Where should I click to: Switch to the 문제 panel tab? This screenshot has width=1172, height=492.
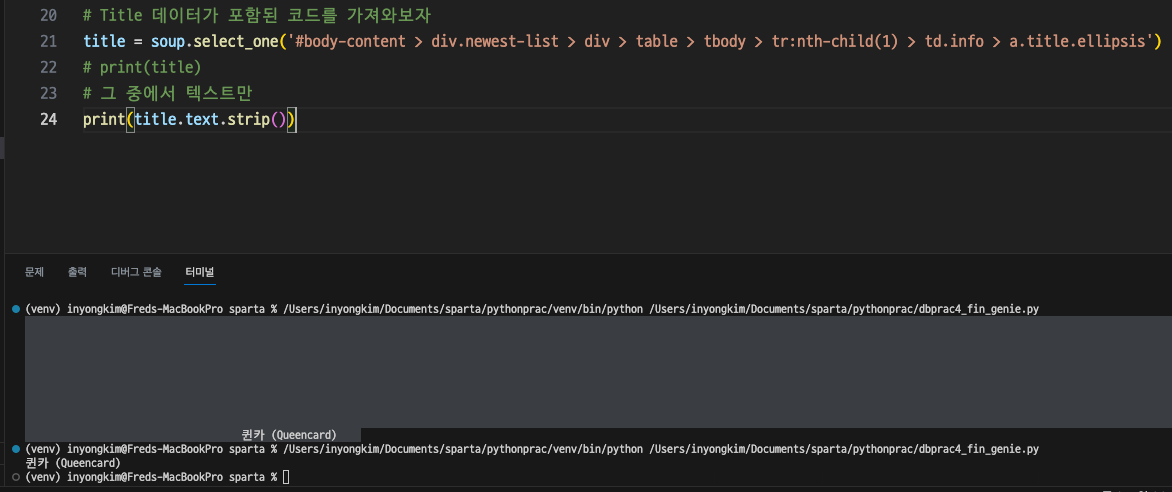tap(34, 272)
